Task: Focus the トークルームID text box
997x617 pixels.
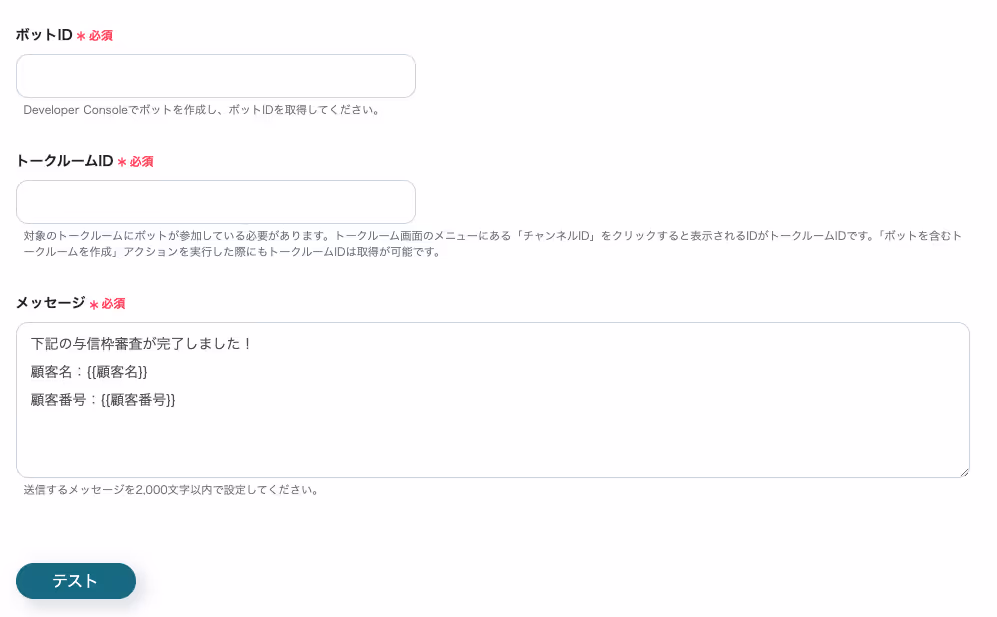Action: point(216,202)
